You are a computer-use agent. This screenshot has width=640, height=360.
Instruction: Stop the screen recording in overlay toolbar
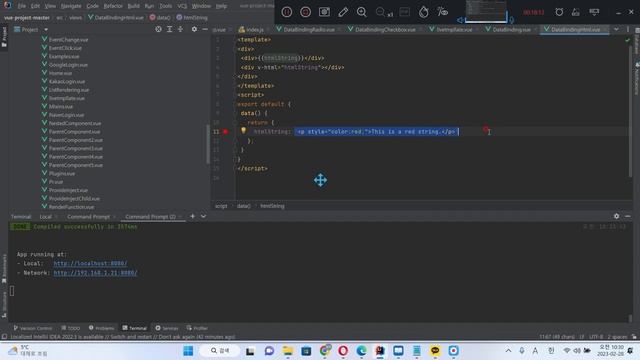coord(305,12)
